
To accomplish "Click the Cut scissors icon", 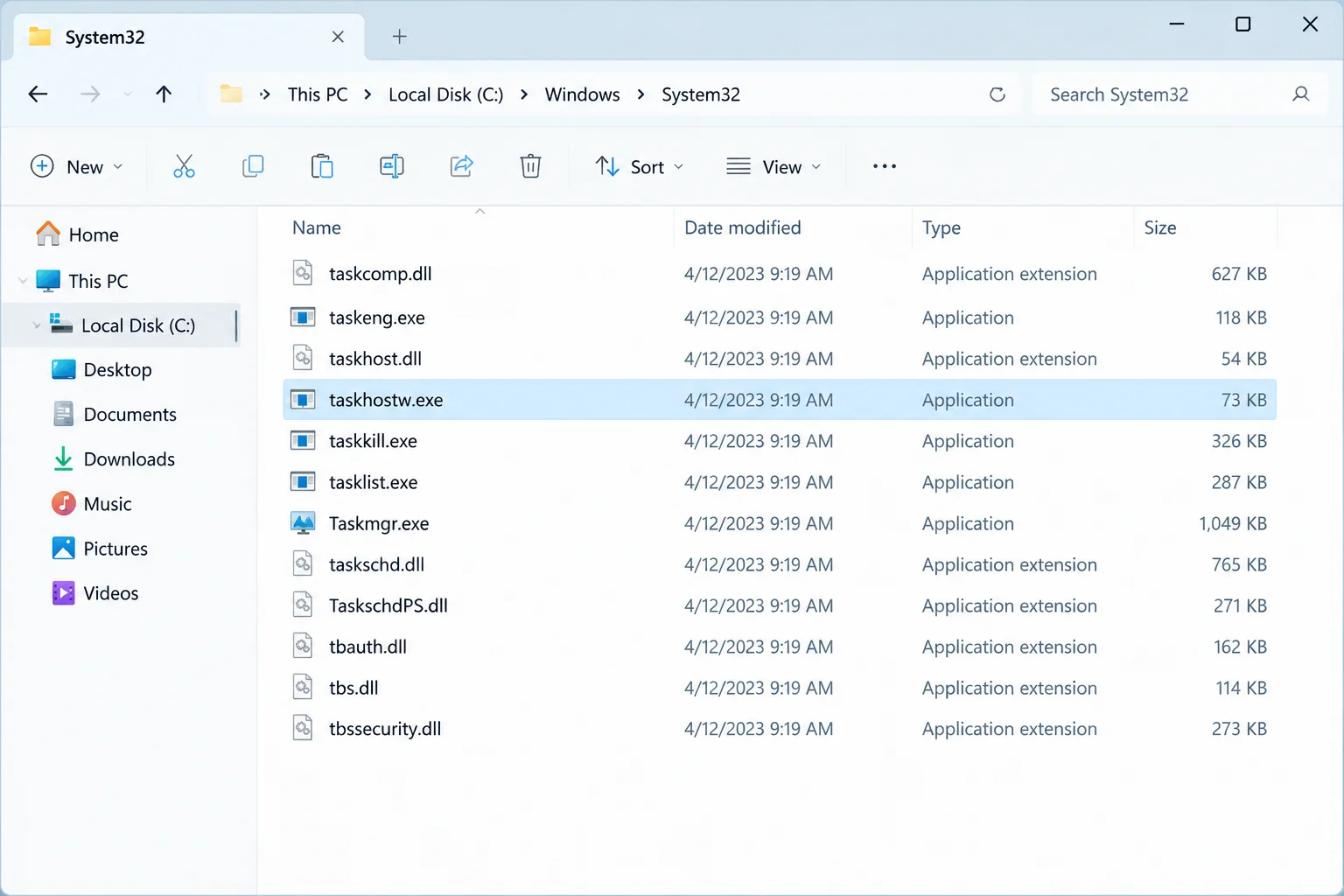I will click(x=184, y=166).
